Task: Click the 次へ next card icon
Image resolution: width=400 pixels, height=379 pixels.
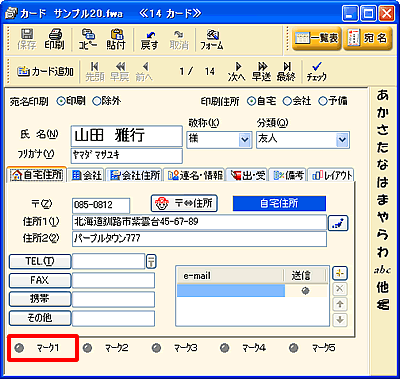Action: point(237,71)
